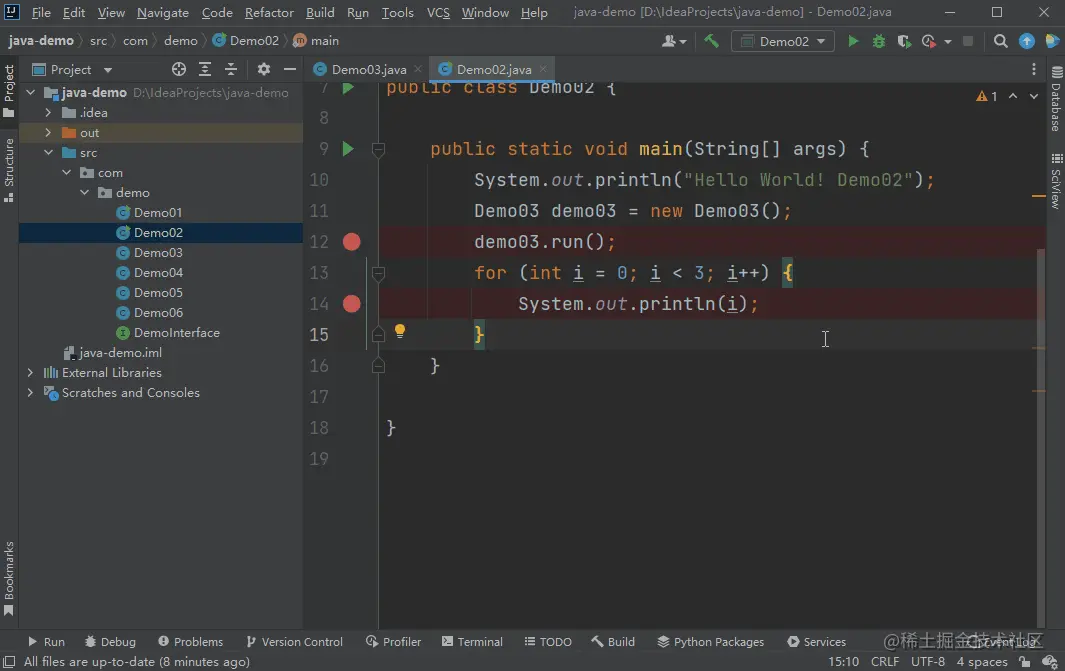Open the File menu
1065x671 pixels.
point(41,12)
